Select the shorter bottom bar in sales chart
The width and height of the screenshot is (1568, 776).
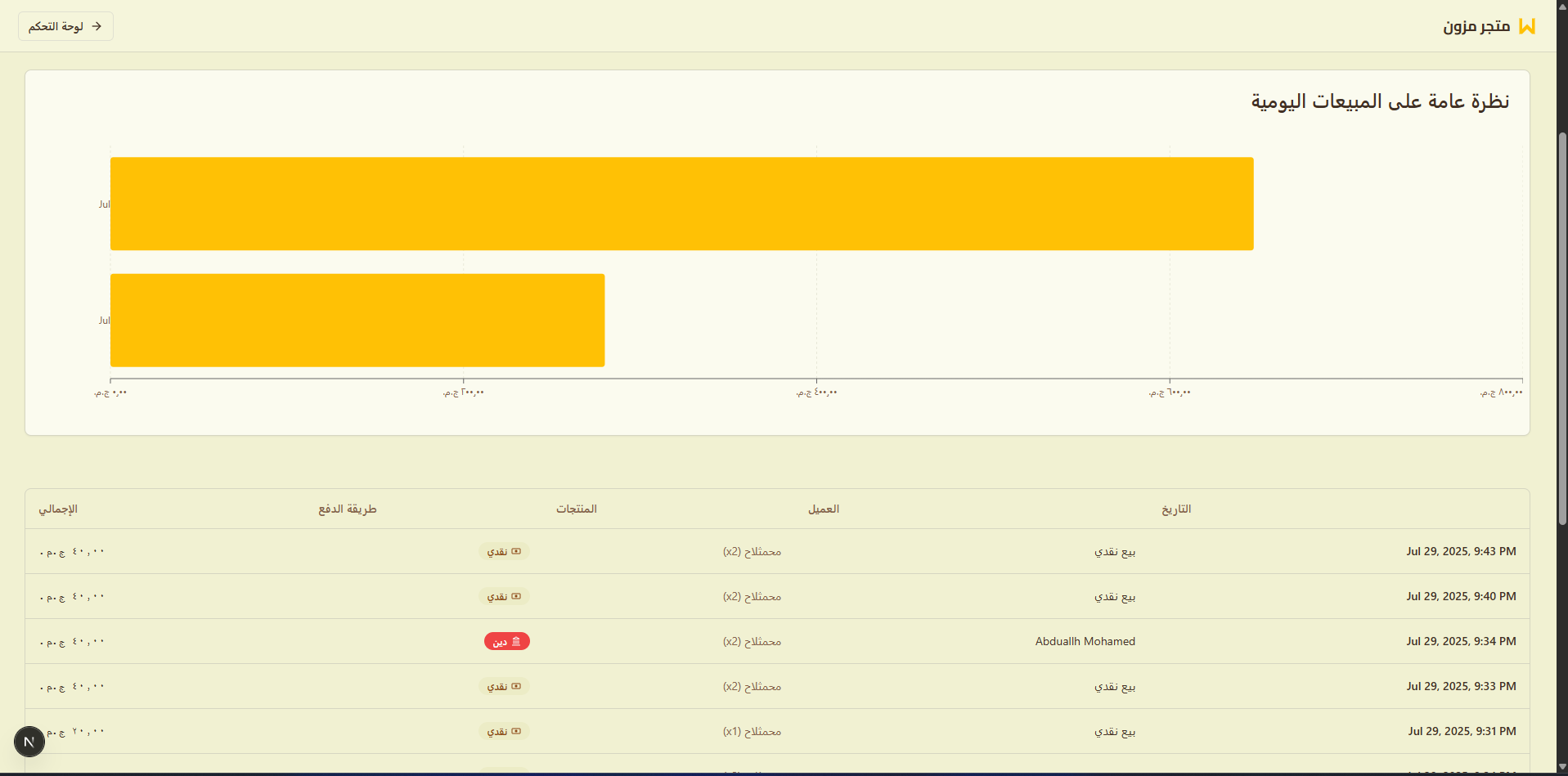(x=357, y=320)
